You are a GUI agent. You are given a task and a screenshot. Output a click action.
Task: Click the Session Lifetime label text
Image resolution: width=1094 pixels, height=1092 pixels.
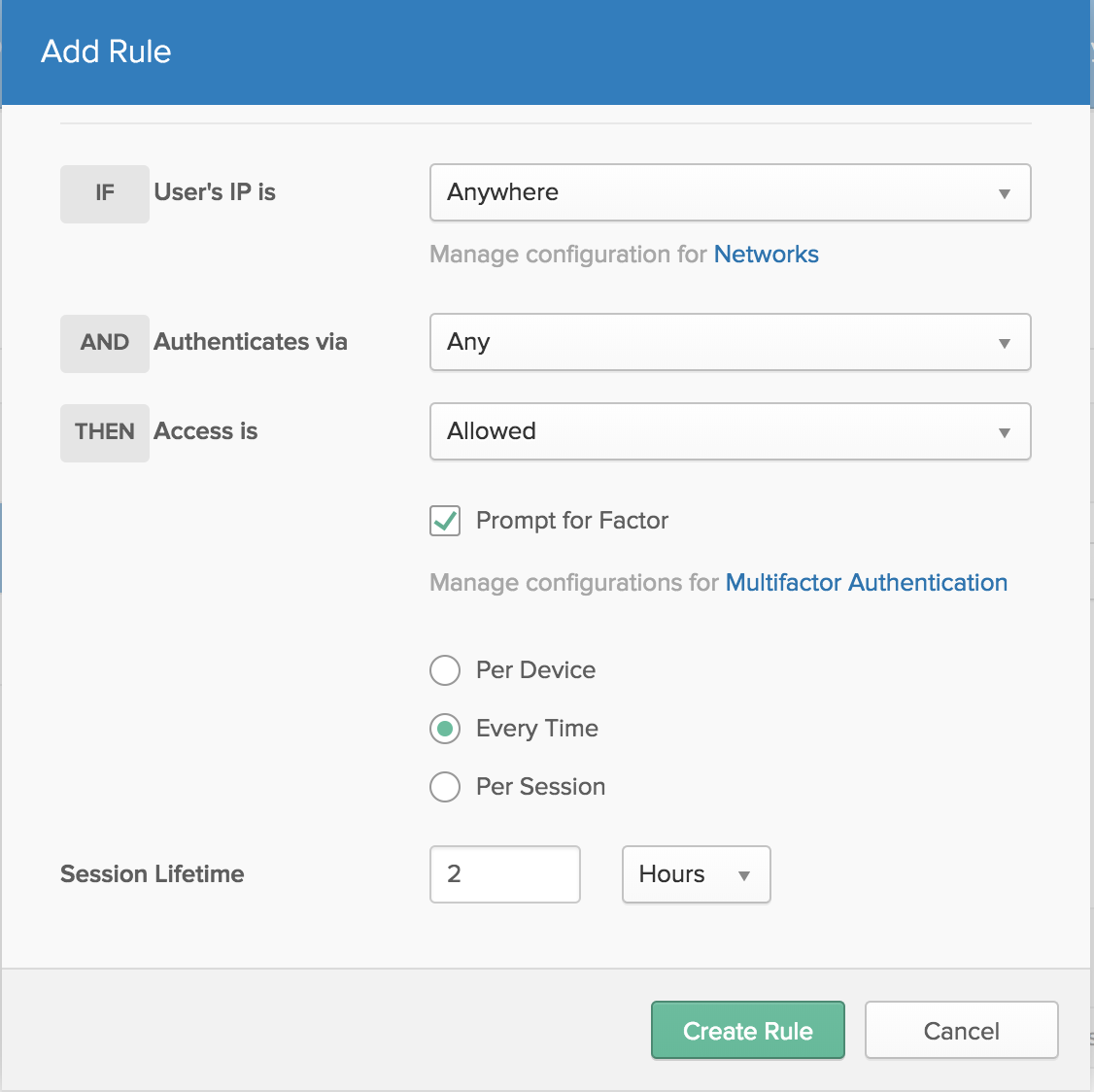[153, 874]
